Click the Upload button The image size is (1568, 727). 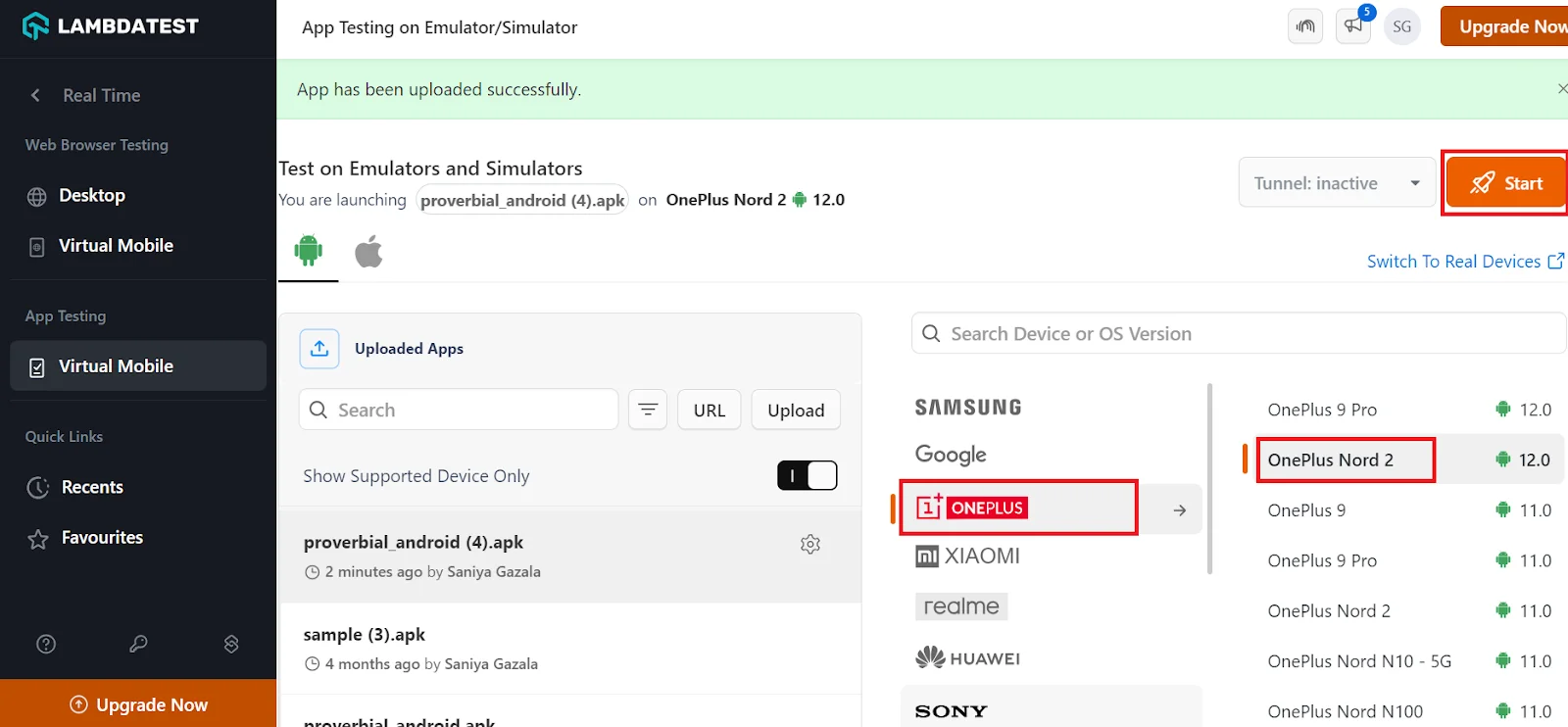[x=796, y=410]
